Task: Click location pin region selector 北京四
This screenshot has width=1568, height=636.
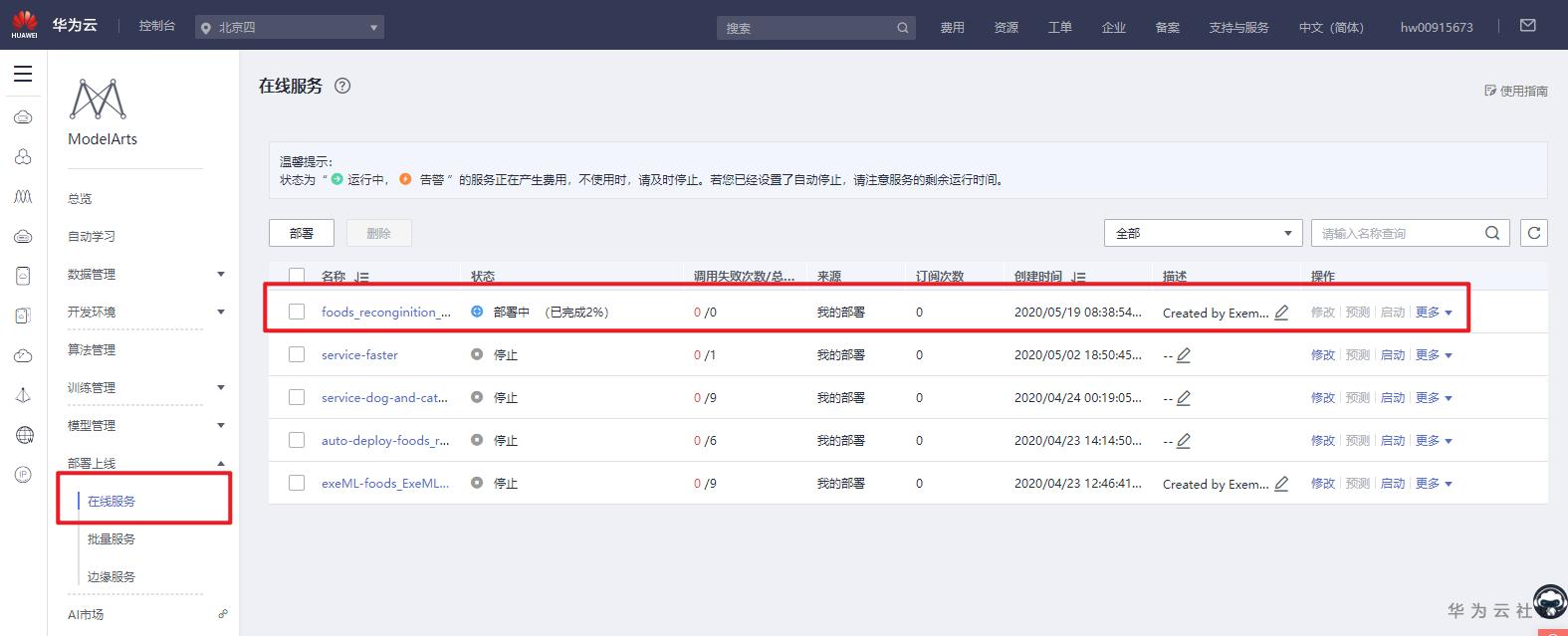Action: click(289, 27)
